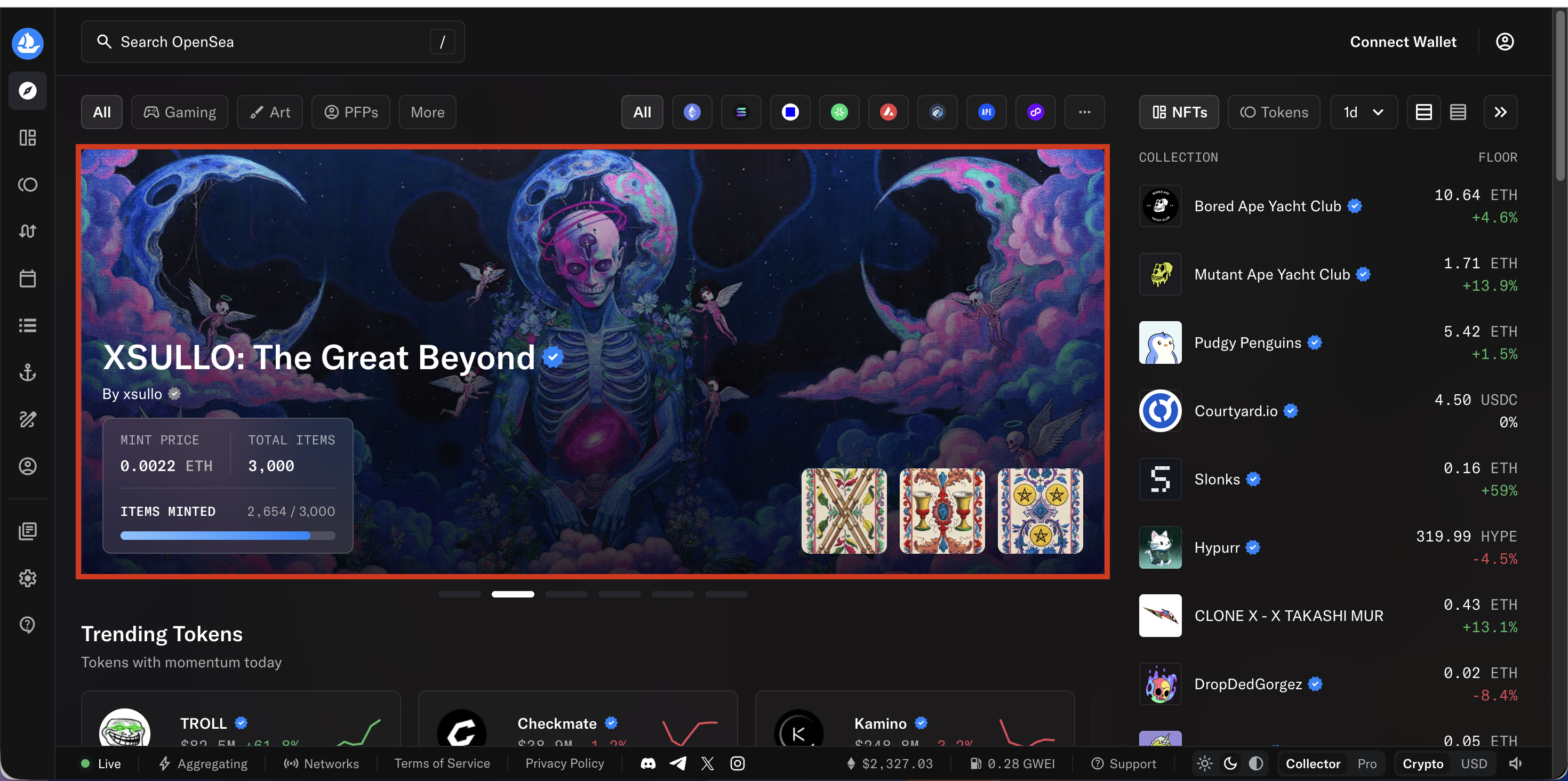
Task: Click Connect Wallet
Action: pos(1403,42)
